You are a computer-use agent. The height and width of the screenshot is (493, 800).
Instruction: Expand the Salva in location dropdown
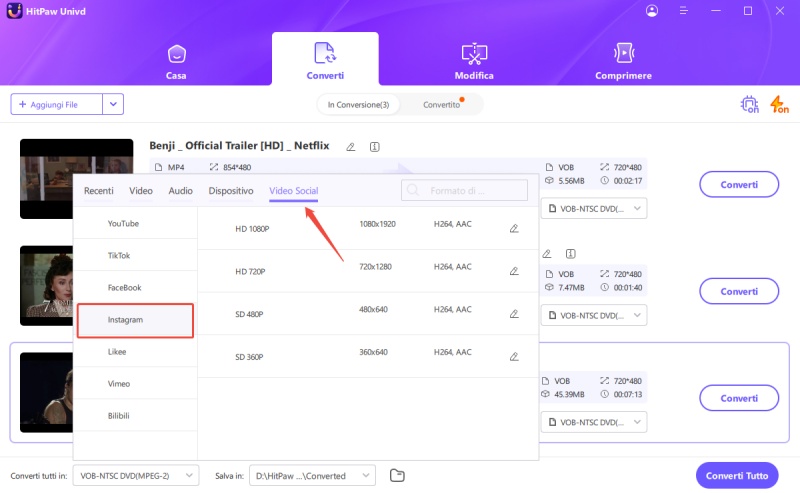(x=313, y=475)
